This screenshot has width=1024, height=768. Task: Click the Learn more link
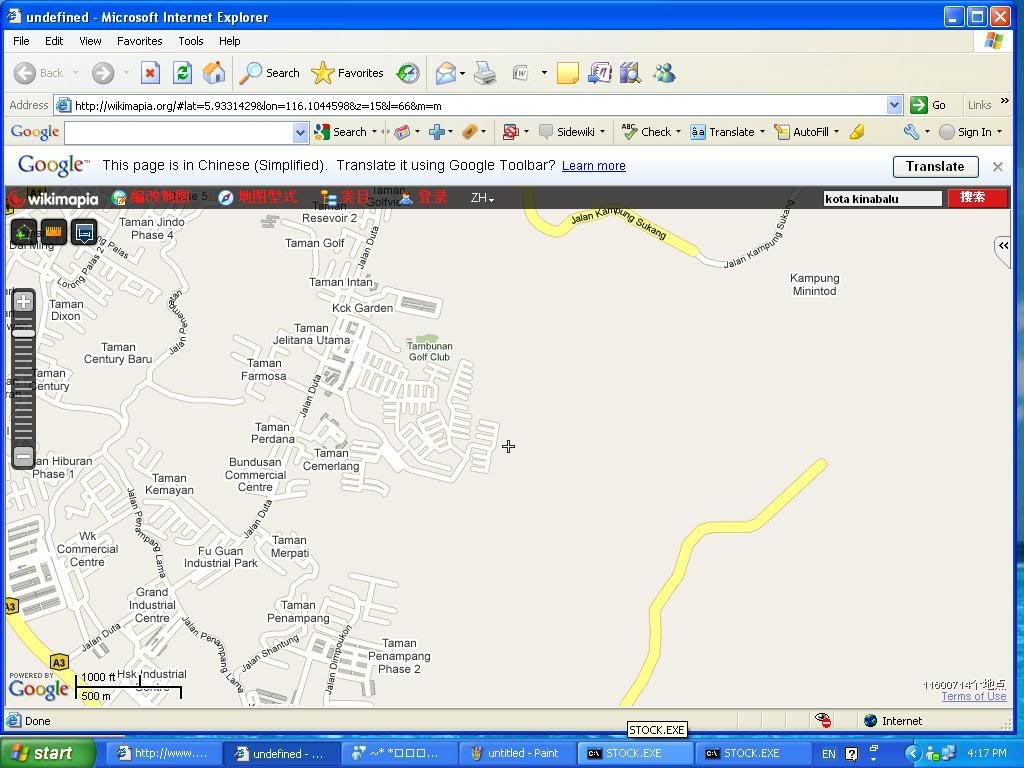(x=593, y=166)
